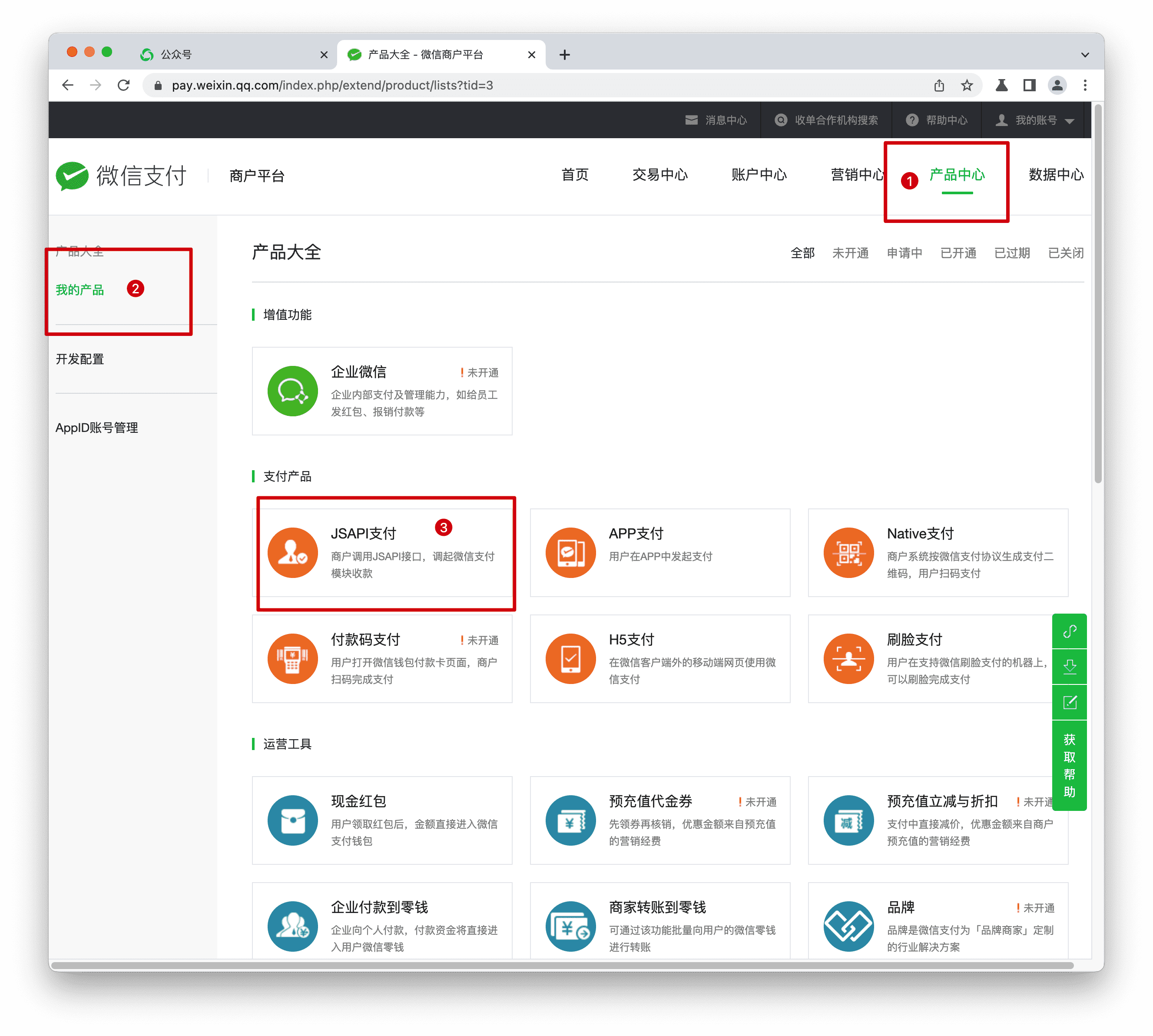This screenshot has width=1153, height=1036.
Task: Click the 现金红包 title text
Action: pyautogui.click(x=358, y=801)
